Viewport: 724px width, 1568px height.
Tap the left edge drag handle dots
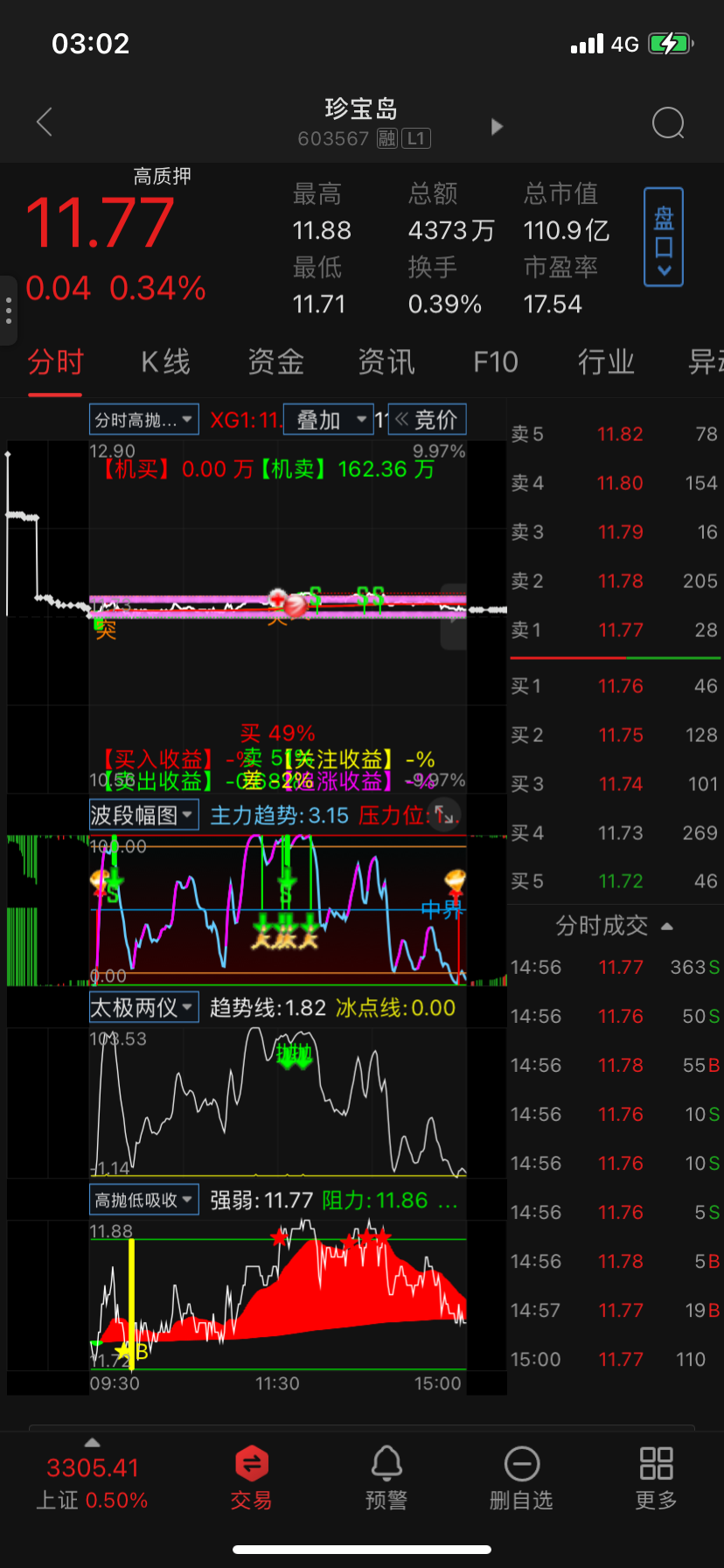point(8,311)
